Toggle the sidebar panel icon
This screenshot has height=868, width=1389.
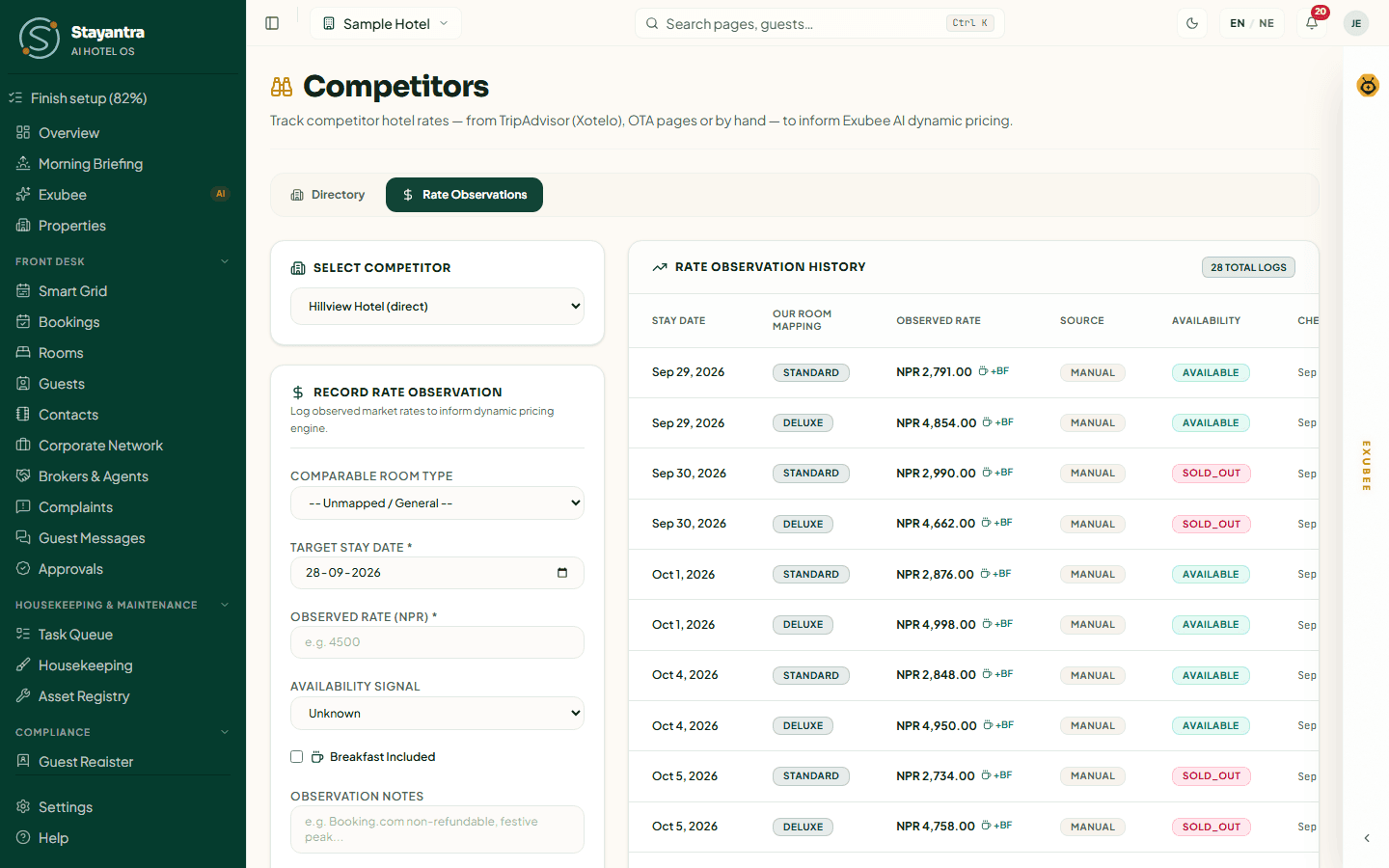[272, 23]
